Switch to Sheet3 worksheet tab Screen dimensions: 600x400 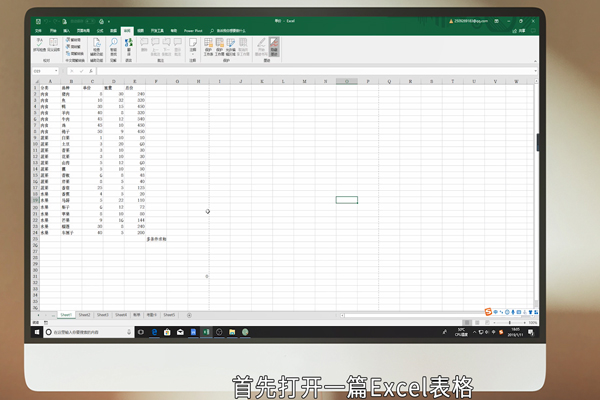tap(103, 315)
